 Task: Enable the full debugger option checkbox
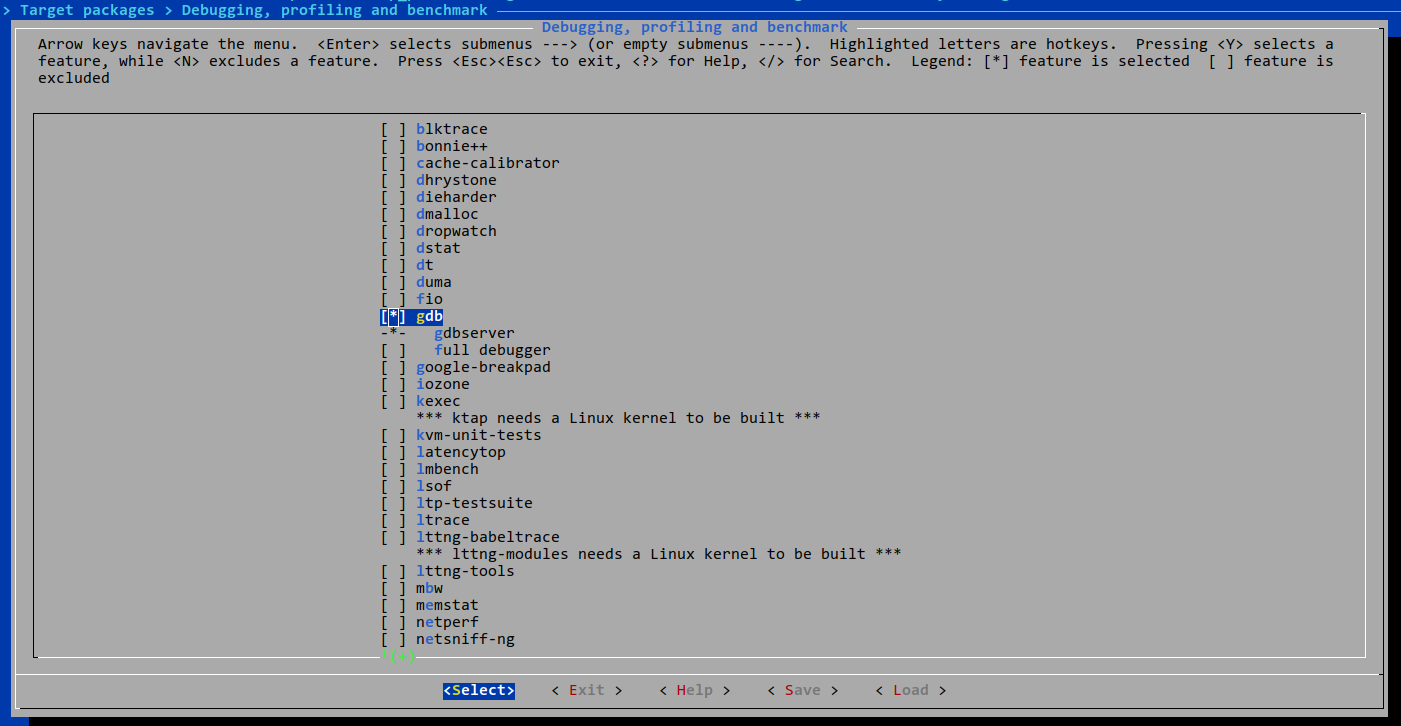coord(393,350)
